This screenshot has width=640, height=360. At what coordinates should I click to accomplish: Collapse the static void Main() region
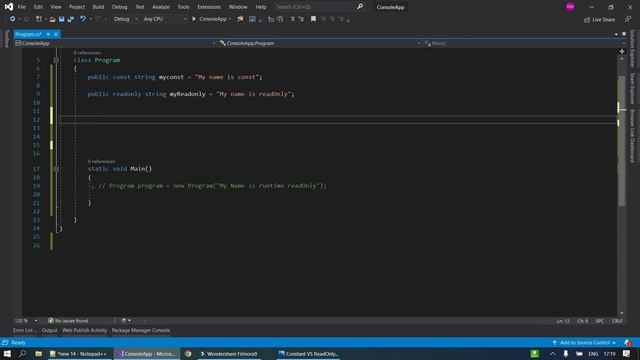pyautogui.click(x=56, y=169)
